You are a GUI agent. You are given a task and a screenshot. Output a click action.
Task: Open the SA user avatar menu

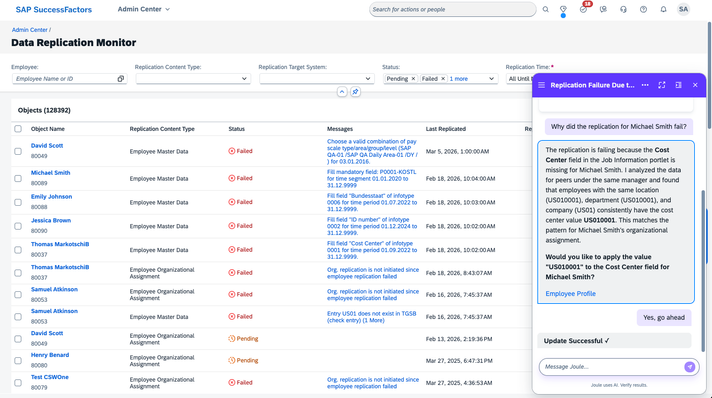[683, 9]
